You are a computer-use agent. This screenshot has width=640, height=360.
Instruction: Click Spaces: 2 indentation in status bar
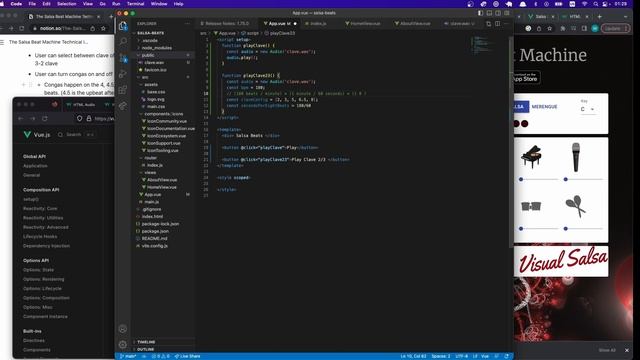[x=441, y=356]
